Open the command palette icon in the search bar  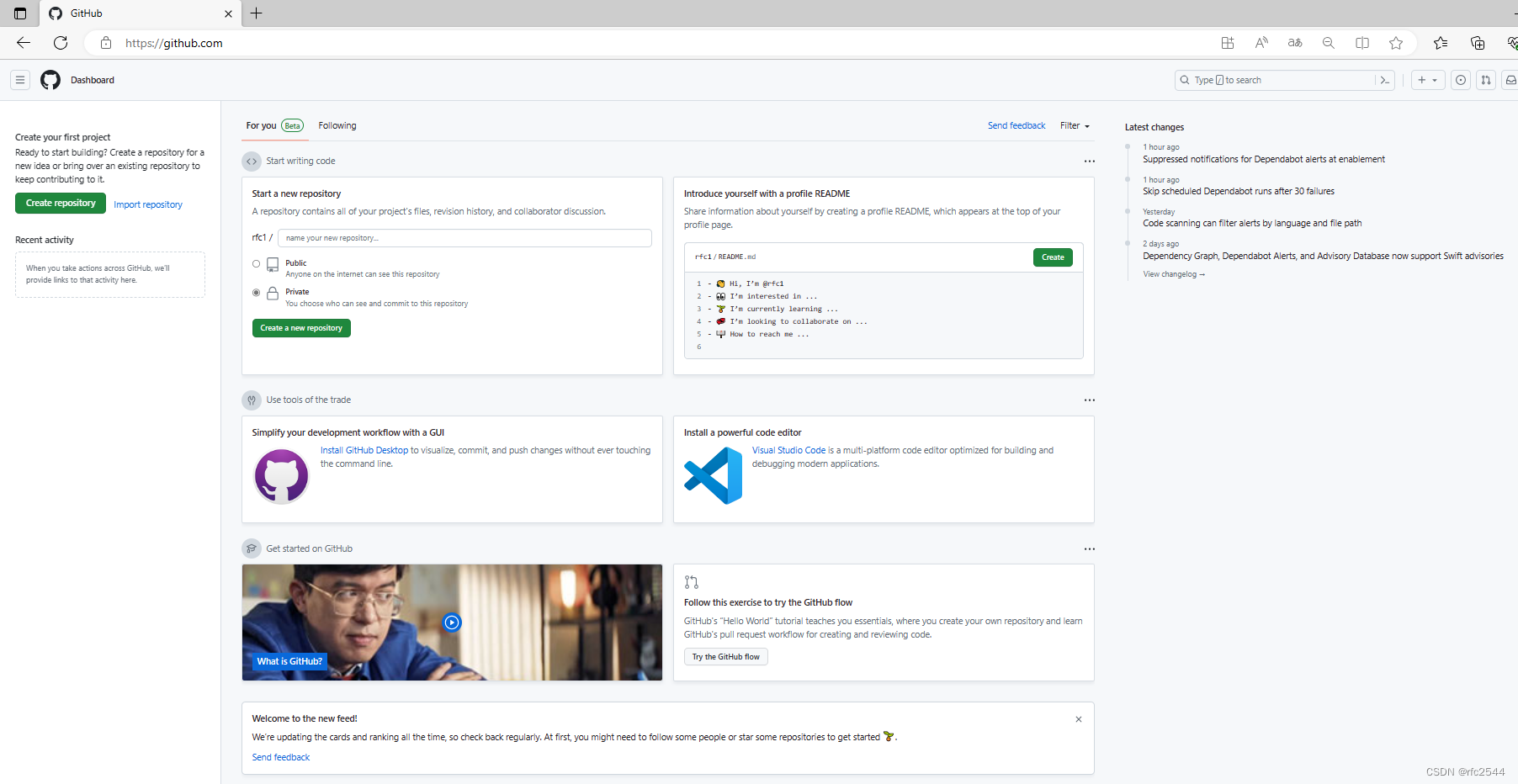pos(1384,80)
